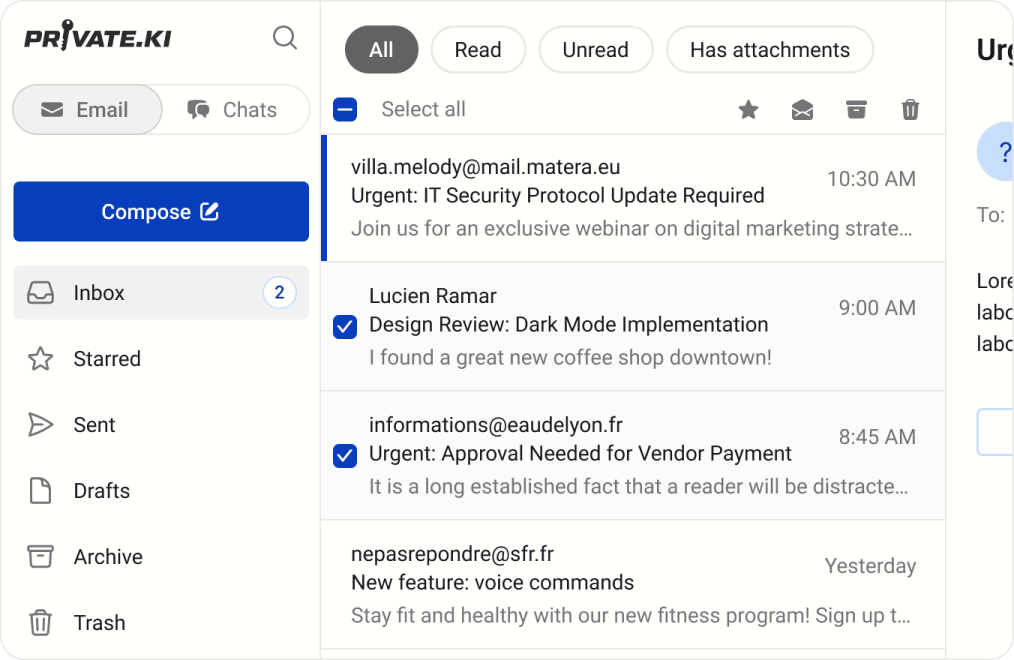
Task: Delete selected emails with trash icon
Action: tap(910, 110)
